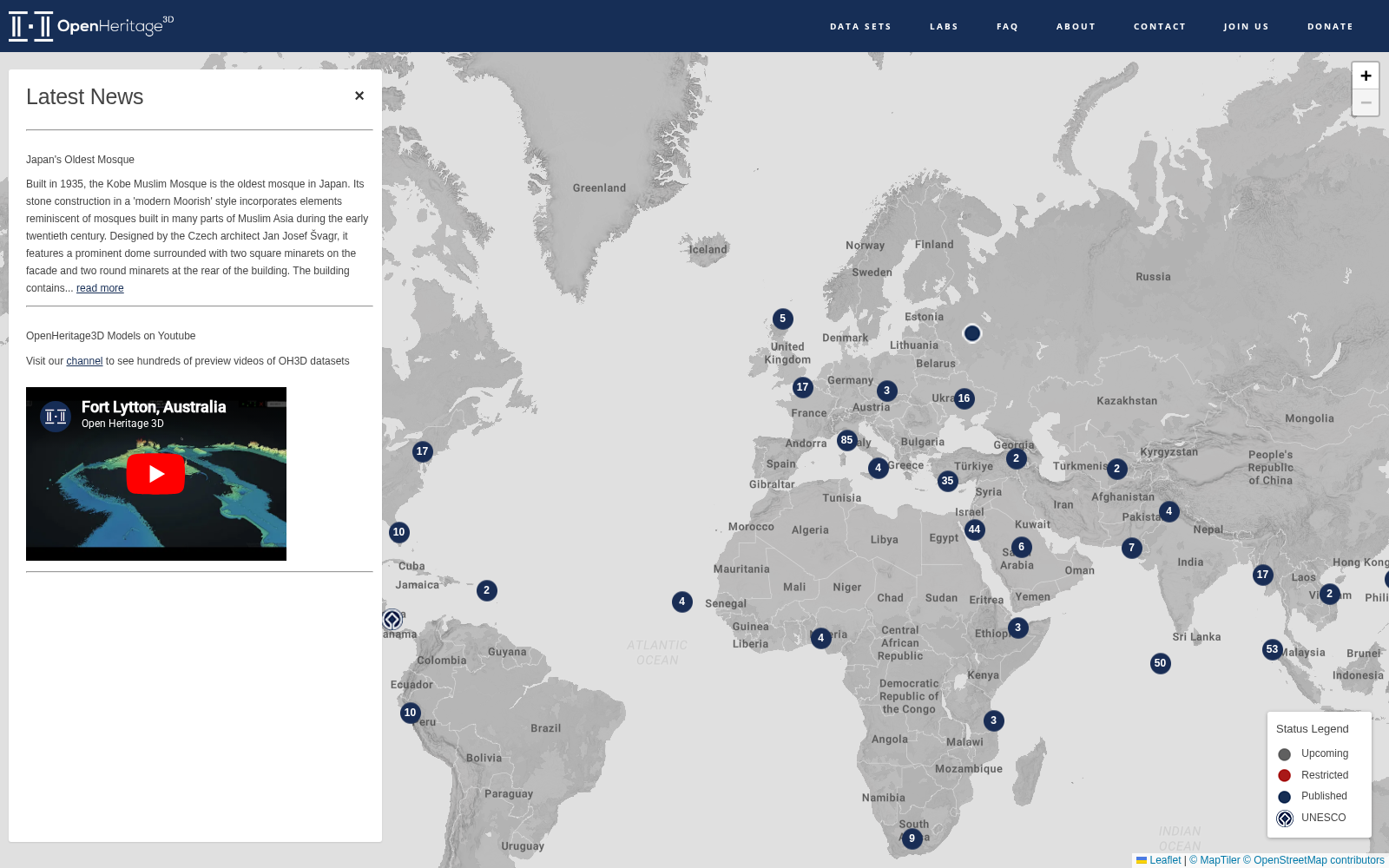Open OpenStreetMap contributors link
The width and height of the screenshot is (1389, 868).
pos(1313,860)
